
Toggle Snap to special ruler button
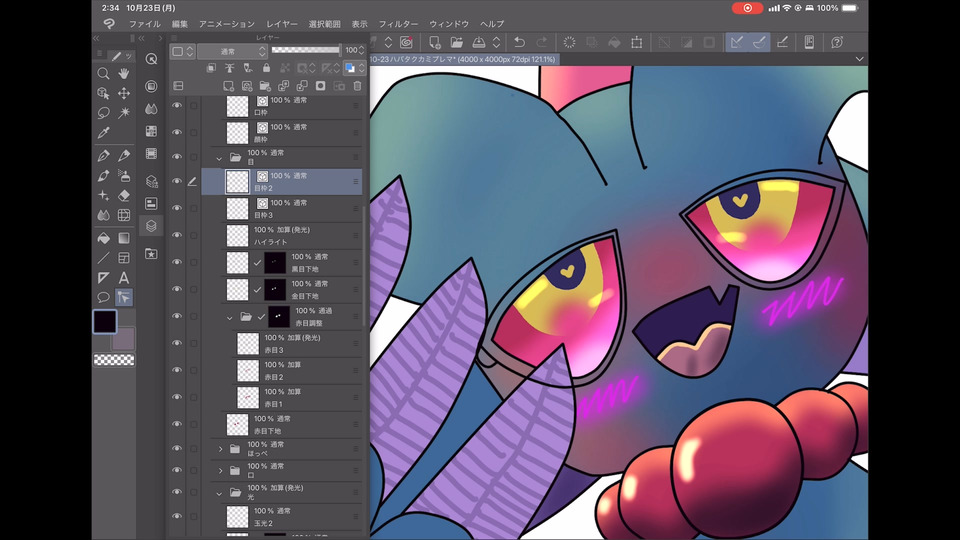(x=759, y=42)
